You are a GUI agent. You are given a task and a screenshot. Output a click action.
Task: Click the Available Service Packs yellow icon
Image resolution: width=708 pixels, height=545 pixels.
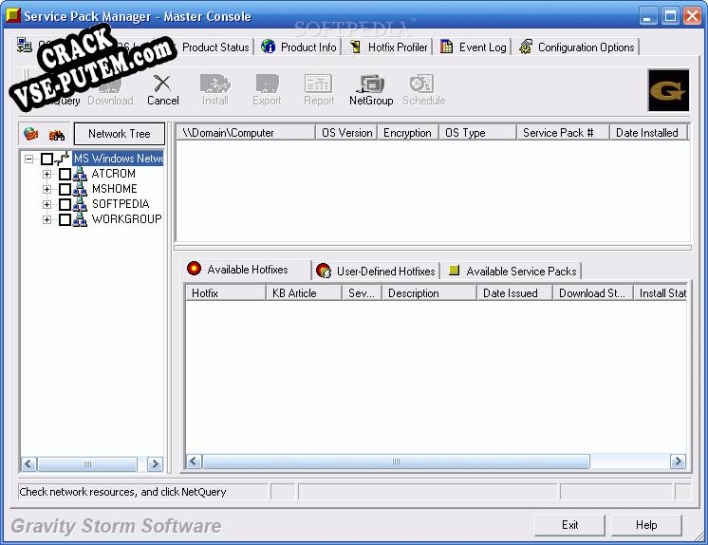454,270
